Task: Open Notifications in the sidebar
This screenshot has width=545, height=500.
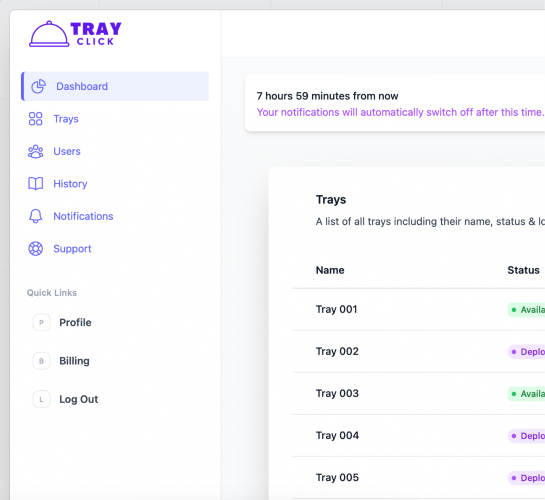Action: click(x=83, y=216)
